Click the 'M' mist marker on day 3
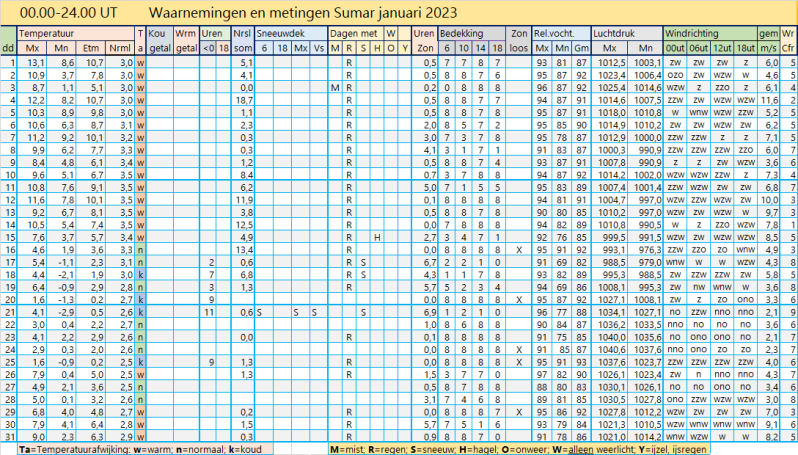 tap(335, 88)
